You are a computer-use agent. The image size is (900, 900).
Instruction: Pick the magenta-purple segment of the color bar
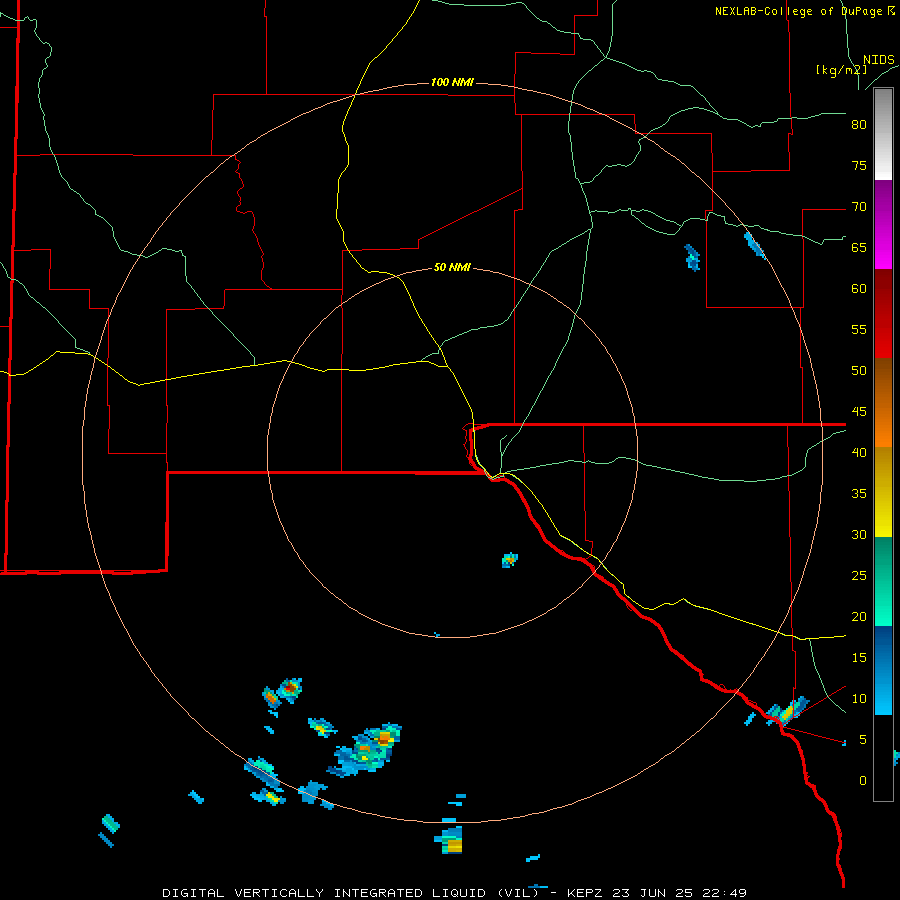pyautogui.click(x=883, y=224)
